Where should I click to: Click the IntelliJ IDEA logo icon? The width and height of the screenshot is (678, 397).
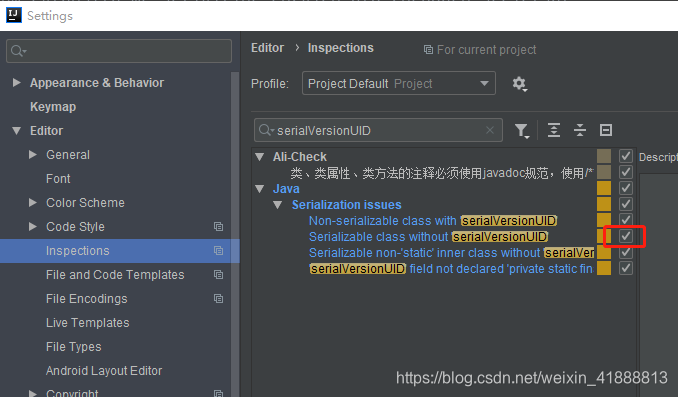[13, 15]
